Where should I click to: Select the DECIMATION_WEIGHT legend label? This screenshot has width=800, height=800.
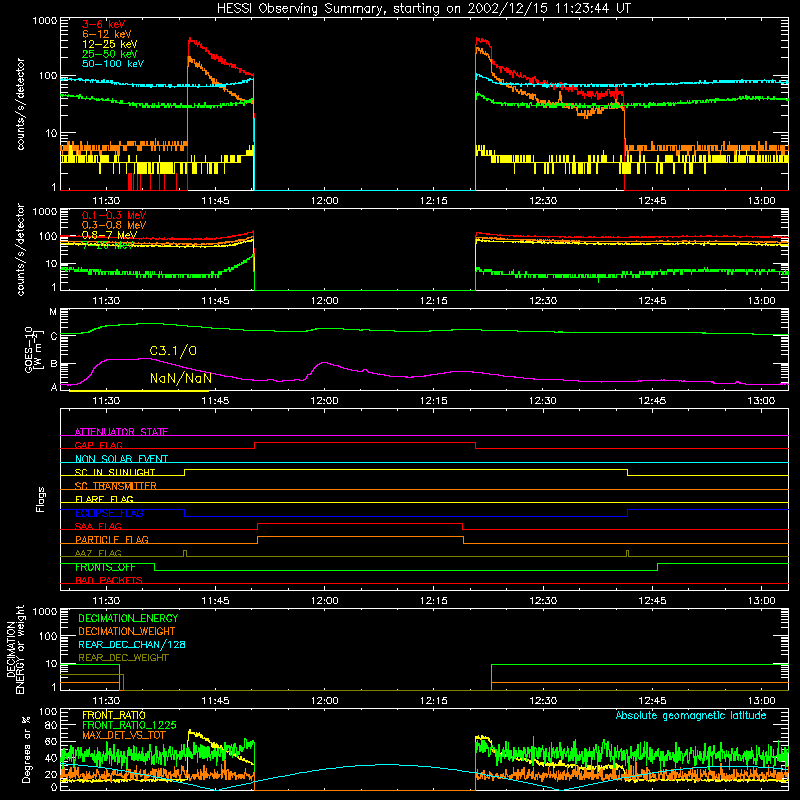click(x=127, y=632)
